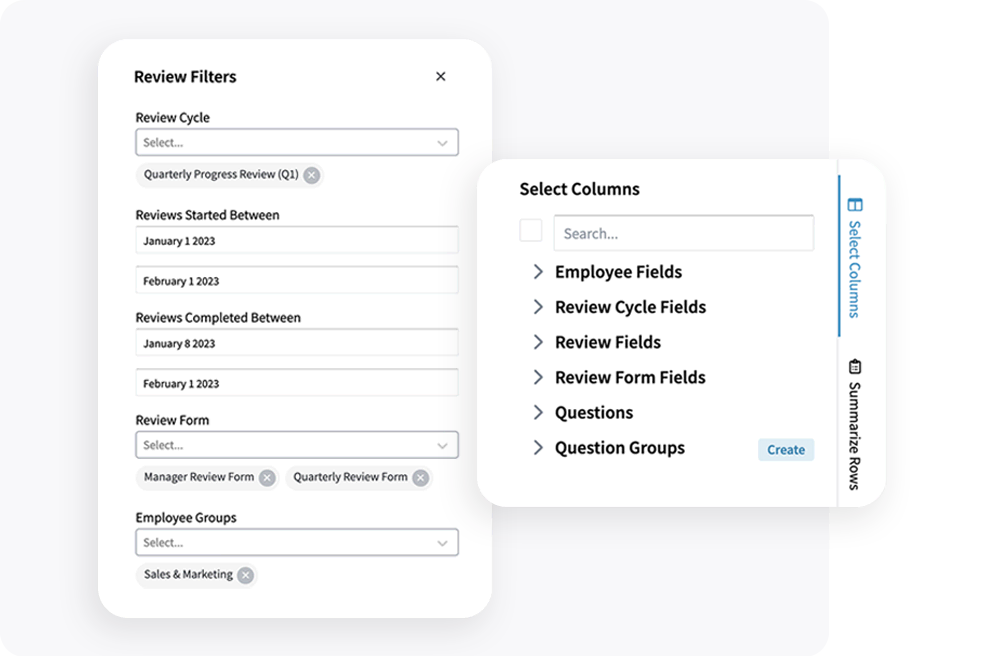Remove the Sales & Marketing group chip
This screenshot has width=984, height=656.
coord(243,575)
